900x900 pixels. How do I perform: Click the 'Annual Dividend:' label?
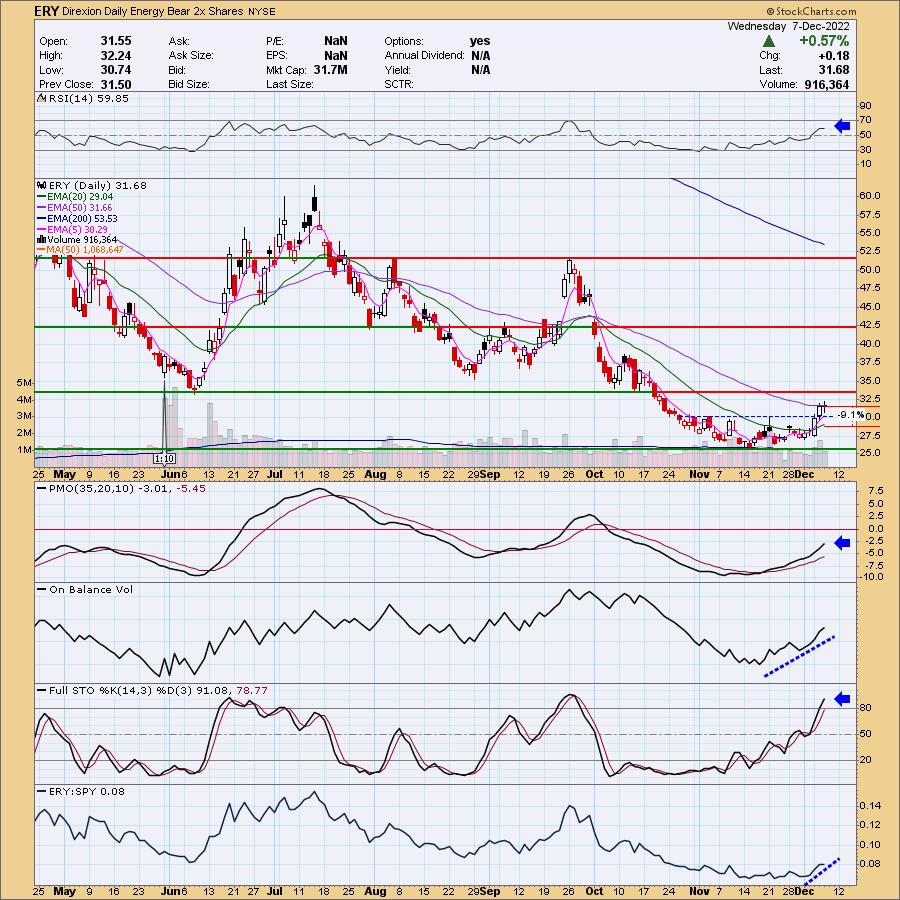(x=424, y=56)
